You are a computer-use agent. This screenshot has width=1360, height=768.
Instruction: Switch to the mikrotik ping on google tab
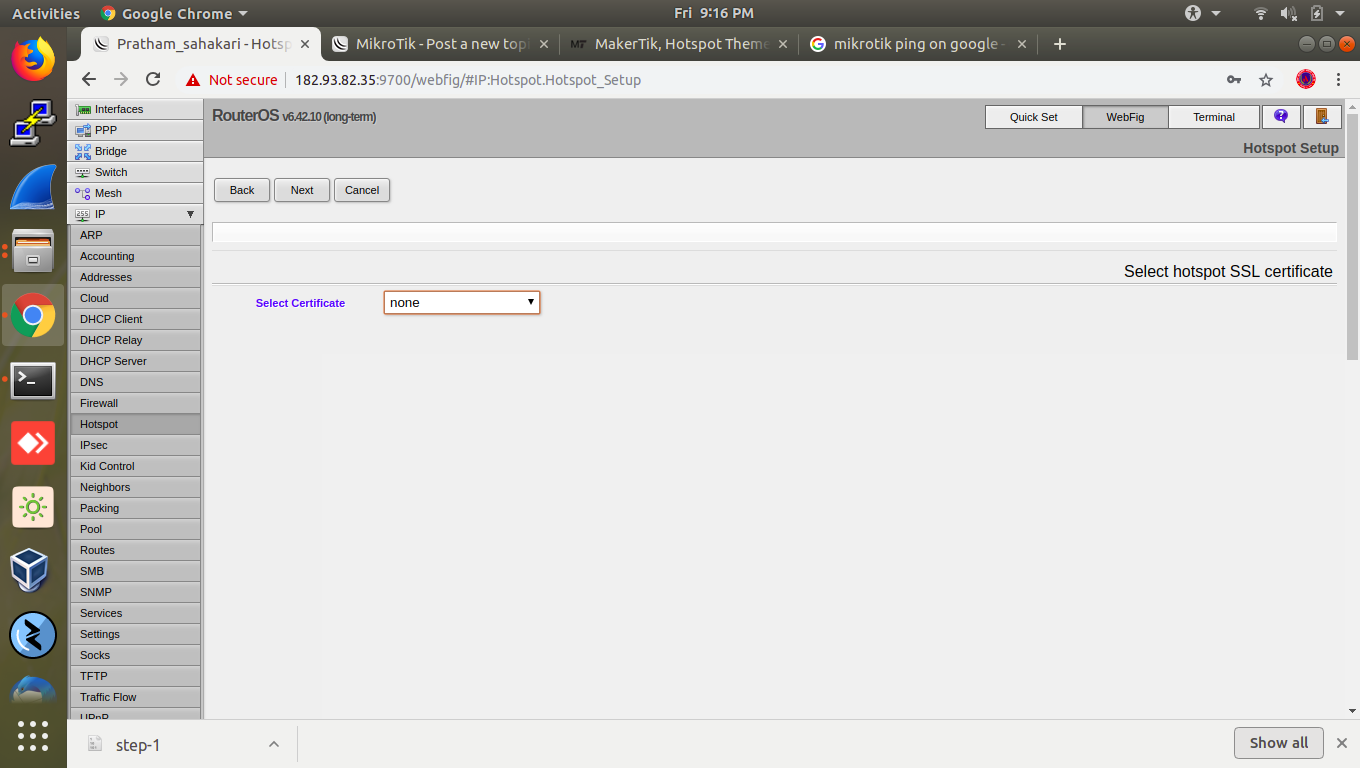tap(919, 44)
